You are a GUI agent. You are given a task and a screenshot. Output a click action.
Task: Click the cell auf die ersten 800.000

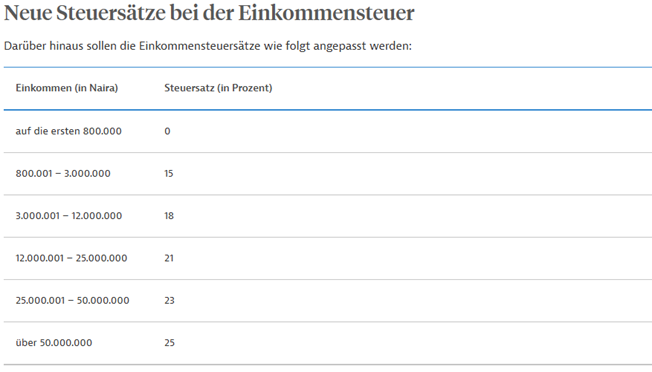click(69, 131)
